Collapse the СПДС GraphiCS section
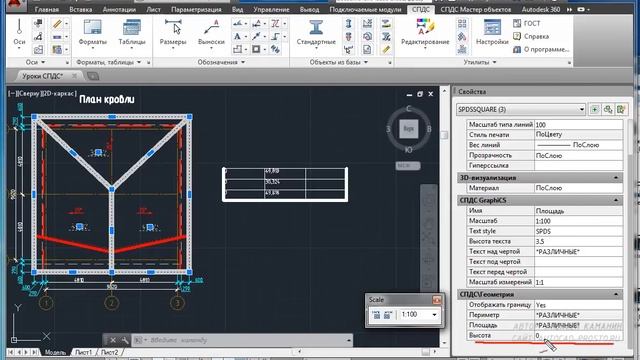The image size is (640, 360). tap(616, 200)
